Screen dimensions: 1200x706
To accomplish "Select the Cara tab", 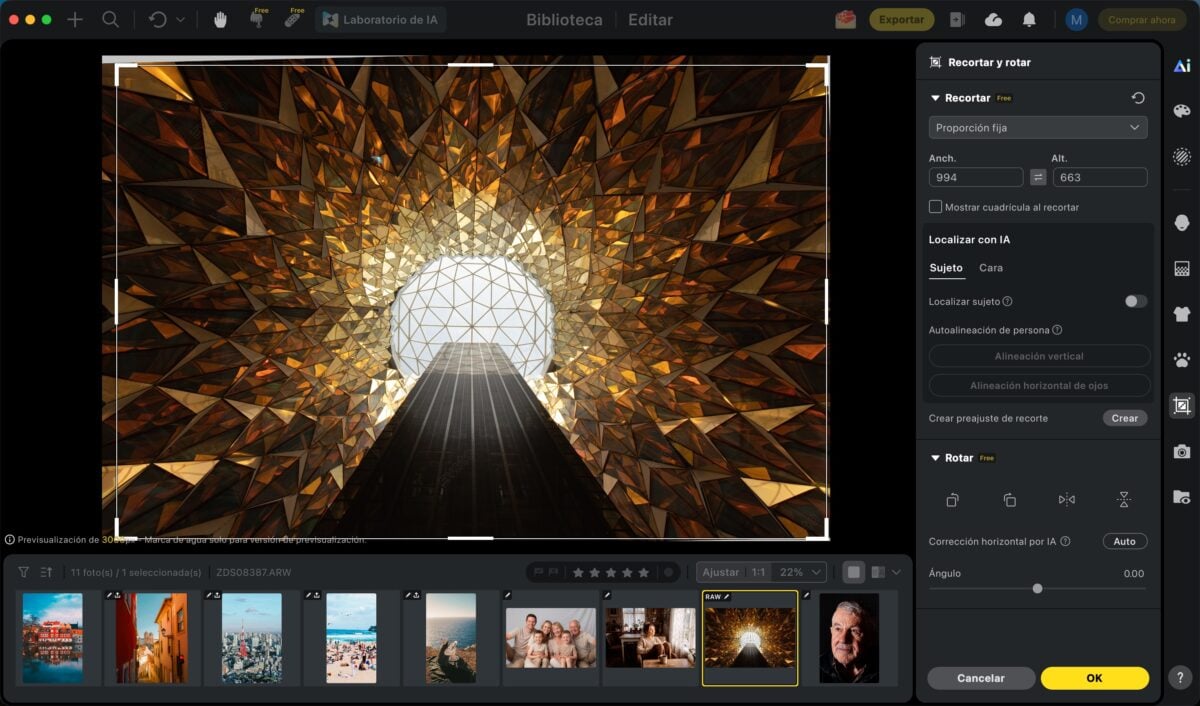I will pyautogui.click(x=991, y=268).
